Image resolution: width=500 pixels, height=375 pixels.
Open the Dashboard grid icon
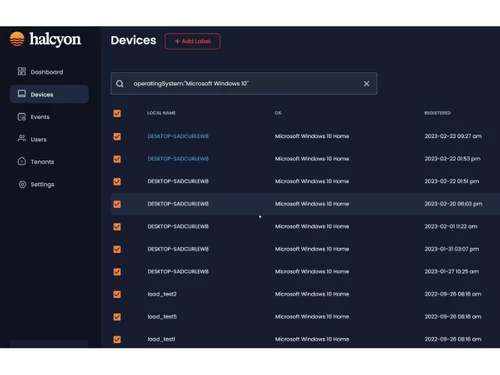22,71
